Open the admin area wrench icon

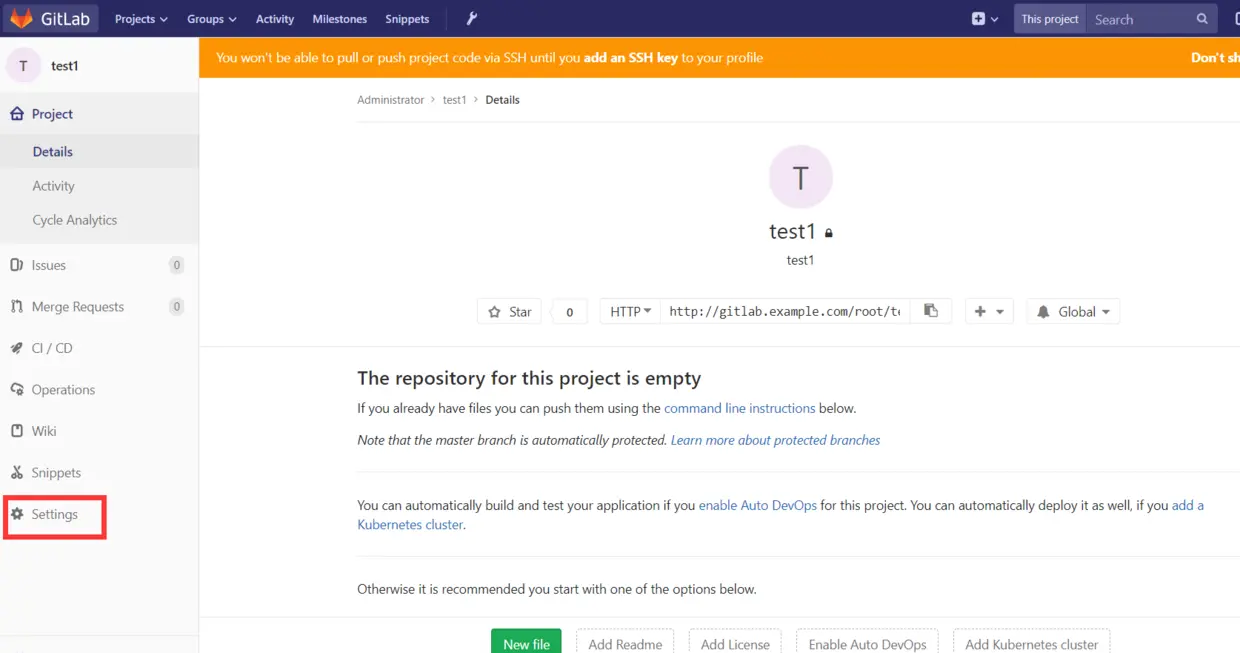coord(472,19)
